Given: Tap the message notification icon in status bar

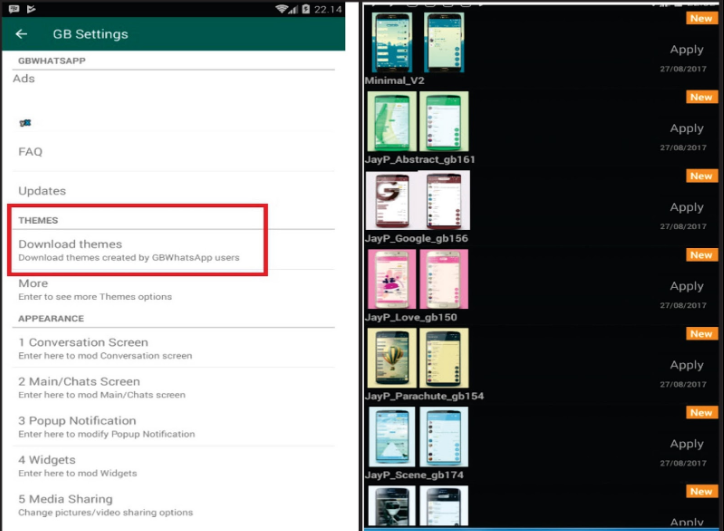Looking at the screenshot, I should (x=14, y=9).
